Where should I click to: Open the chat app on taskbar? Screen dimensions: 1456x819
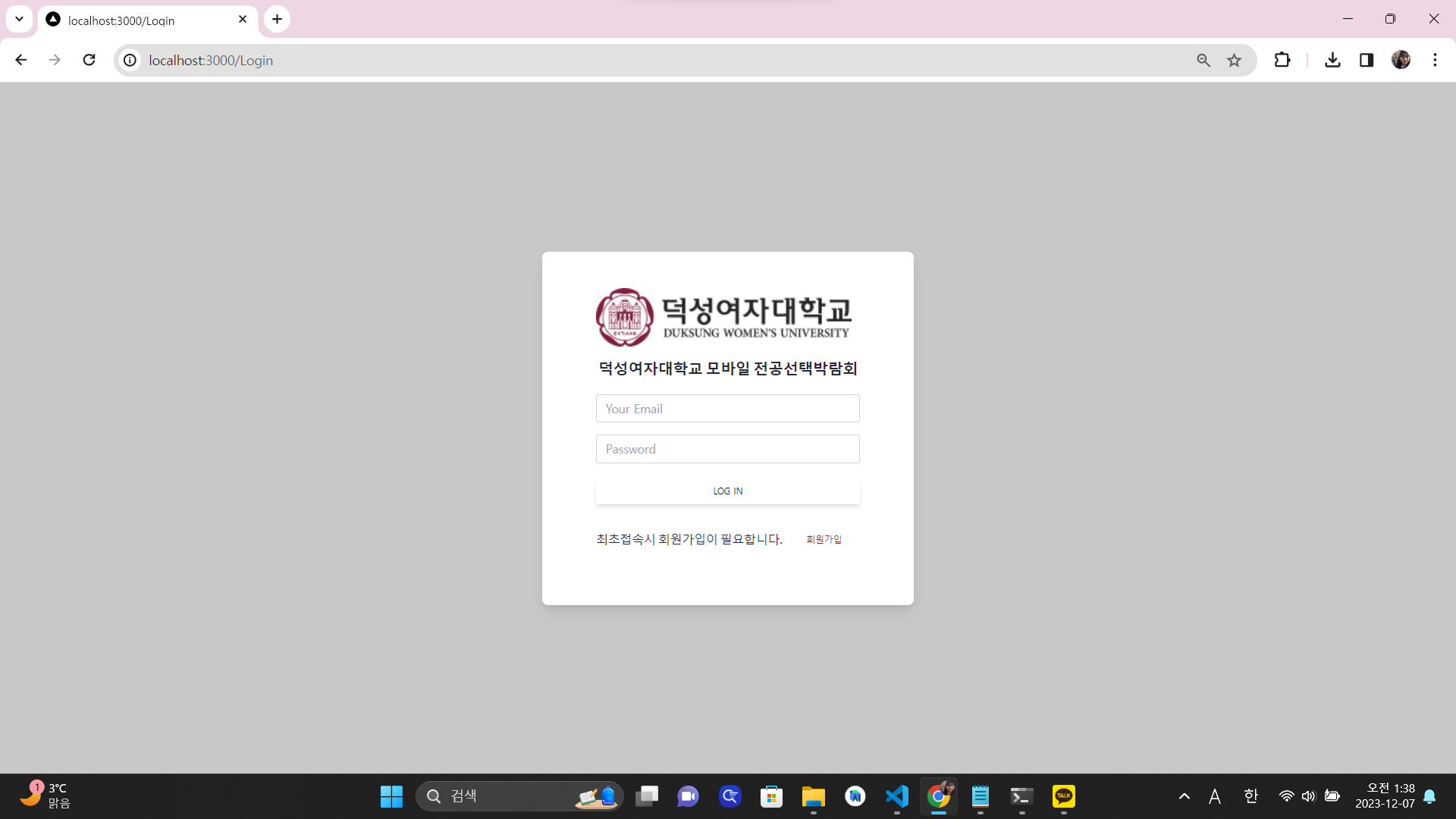689,796
